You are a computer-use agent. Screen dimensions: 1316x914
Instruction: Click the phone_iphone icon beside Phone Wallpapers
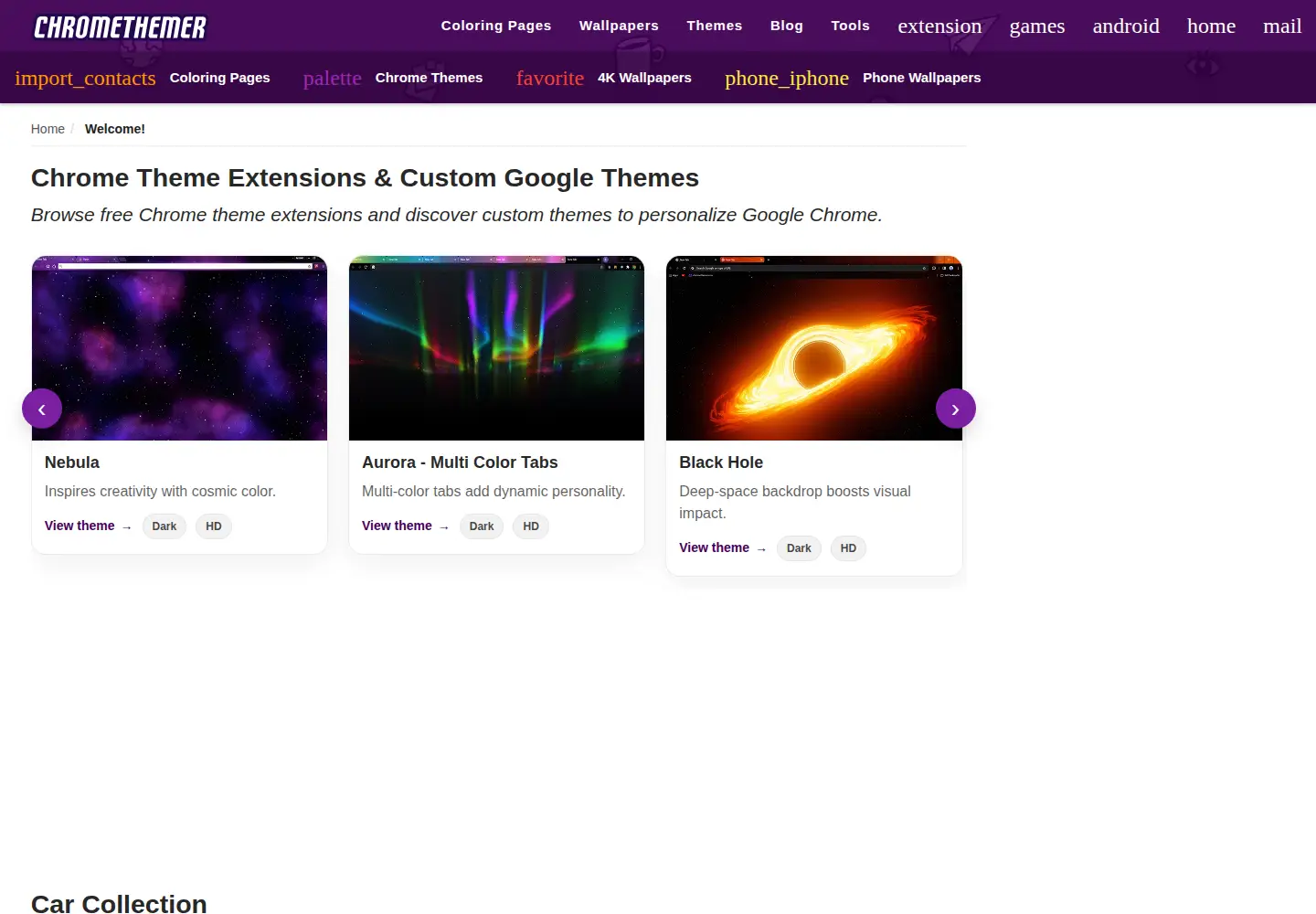[787, 78]
